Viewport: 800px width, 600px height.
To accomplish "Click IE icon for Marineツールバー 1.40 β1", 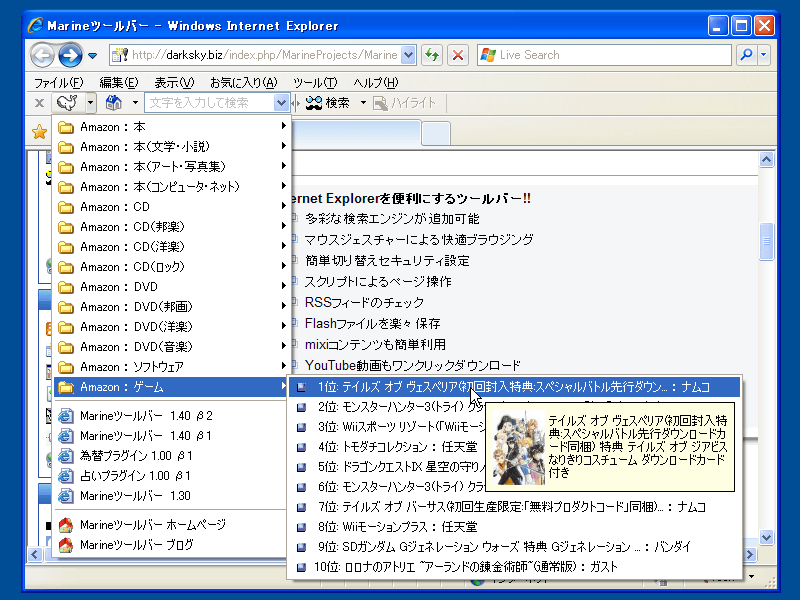I will coord(66,436).
